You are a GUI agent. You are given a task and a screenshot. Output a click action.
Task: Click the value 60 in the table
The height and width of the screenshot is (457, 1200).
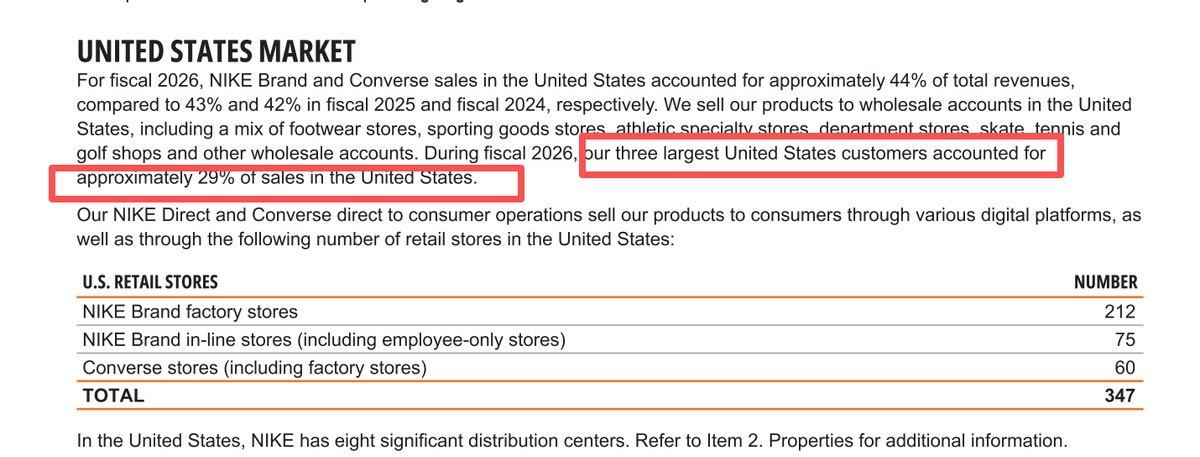pyautogui.click(x=1125, y=368)
